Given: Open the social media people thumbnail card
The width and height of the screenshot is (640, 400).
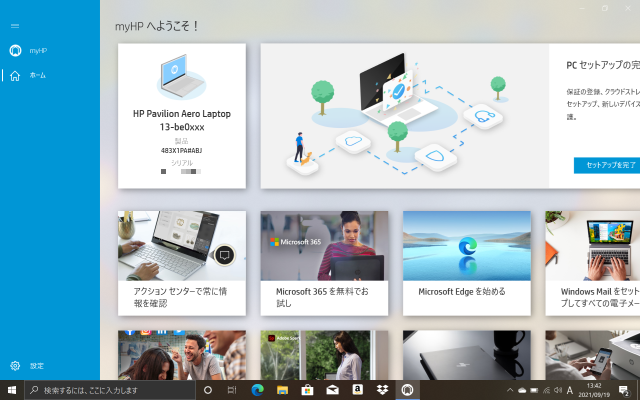Looking at the screenshot, I should [182, 355].
